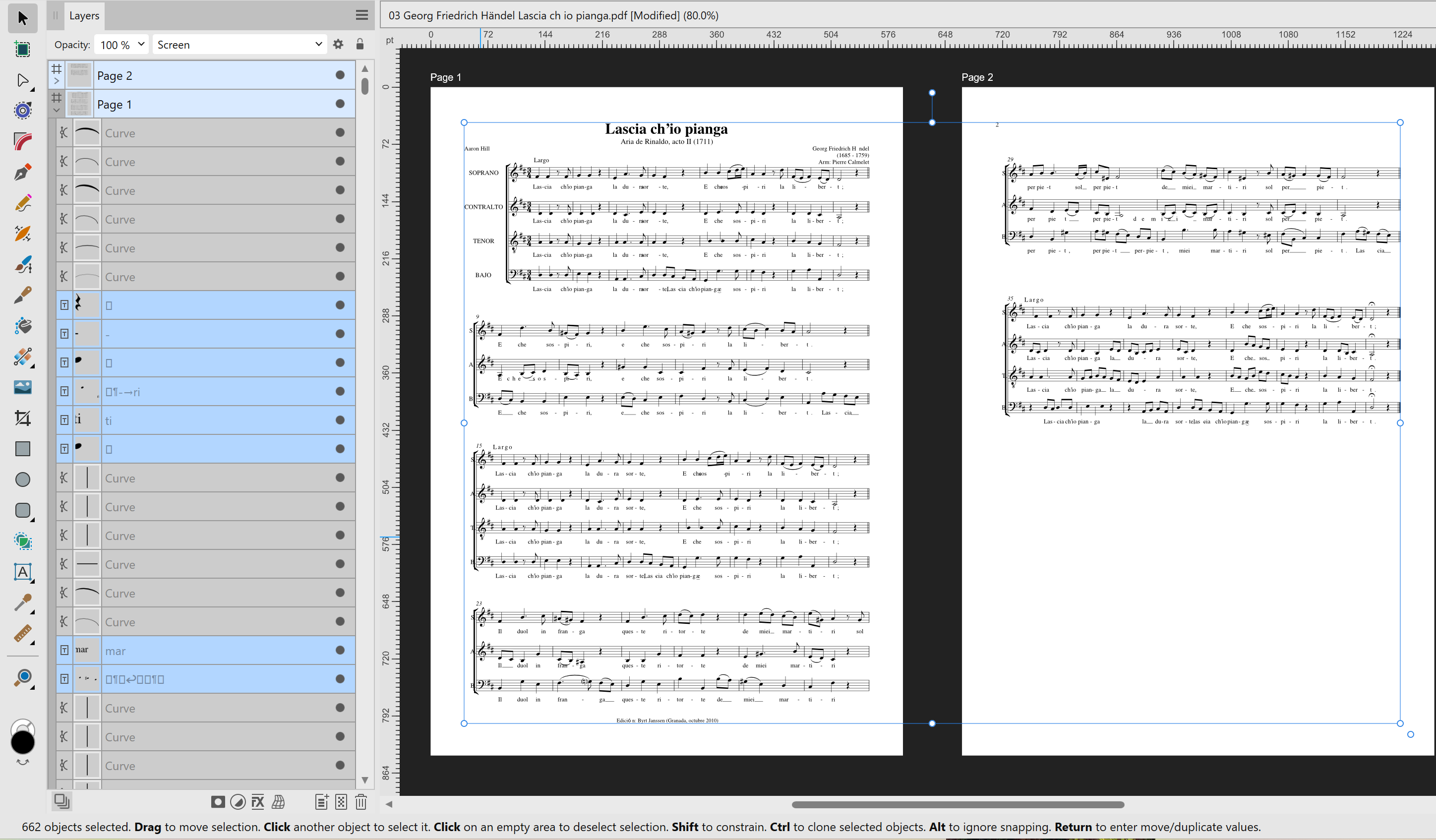Toggle visibility of Page 1 layer

pos(340,104)
